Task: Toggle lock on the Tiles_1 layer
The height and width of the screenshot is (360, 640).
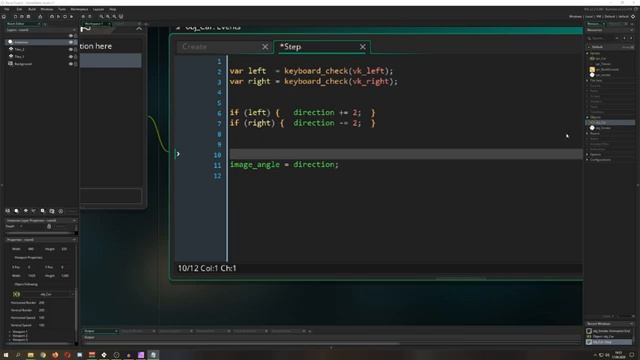Action: [76, 57]
